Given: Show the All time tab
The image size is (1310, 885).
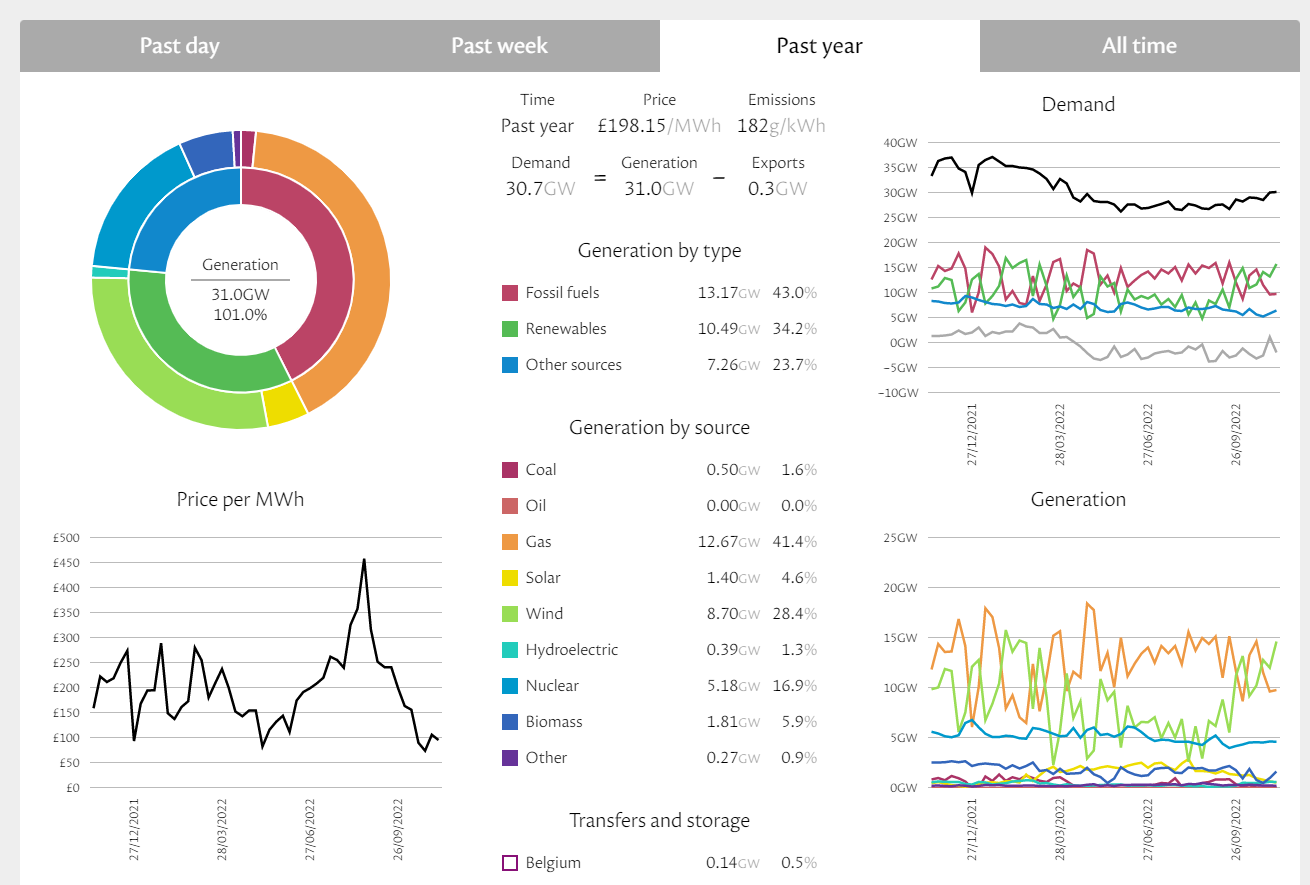Looking at the screenshot, I should click(1139, 46).
